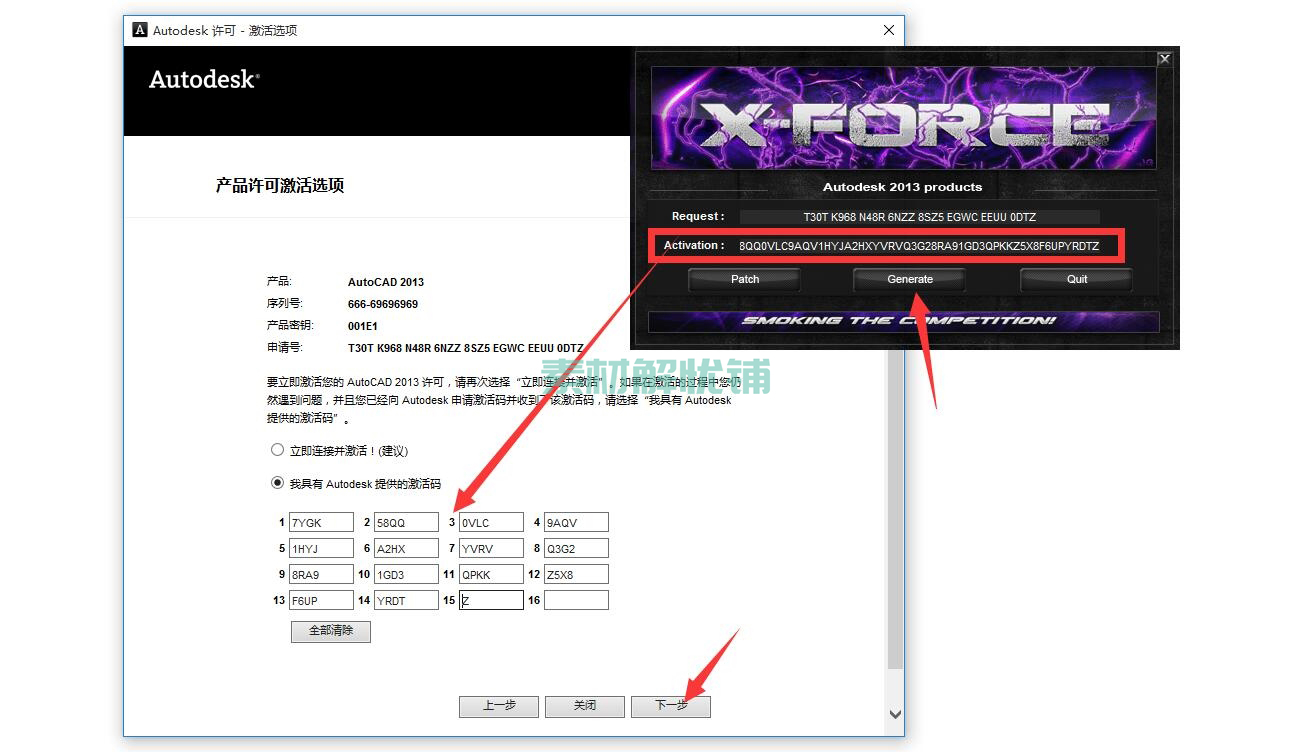Click activation code box 12 containing Z5X8

pos(576,574)
